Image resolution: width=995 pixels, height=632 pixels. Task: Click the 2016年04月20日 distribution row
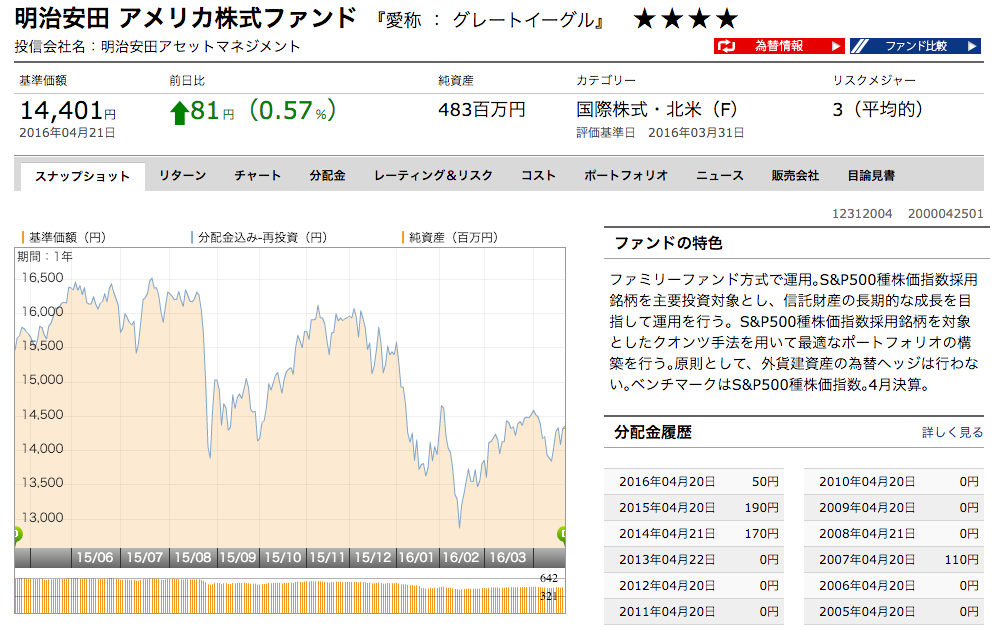[694, 482]
